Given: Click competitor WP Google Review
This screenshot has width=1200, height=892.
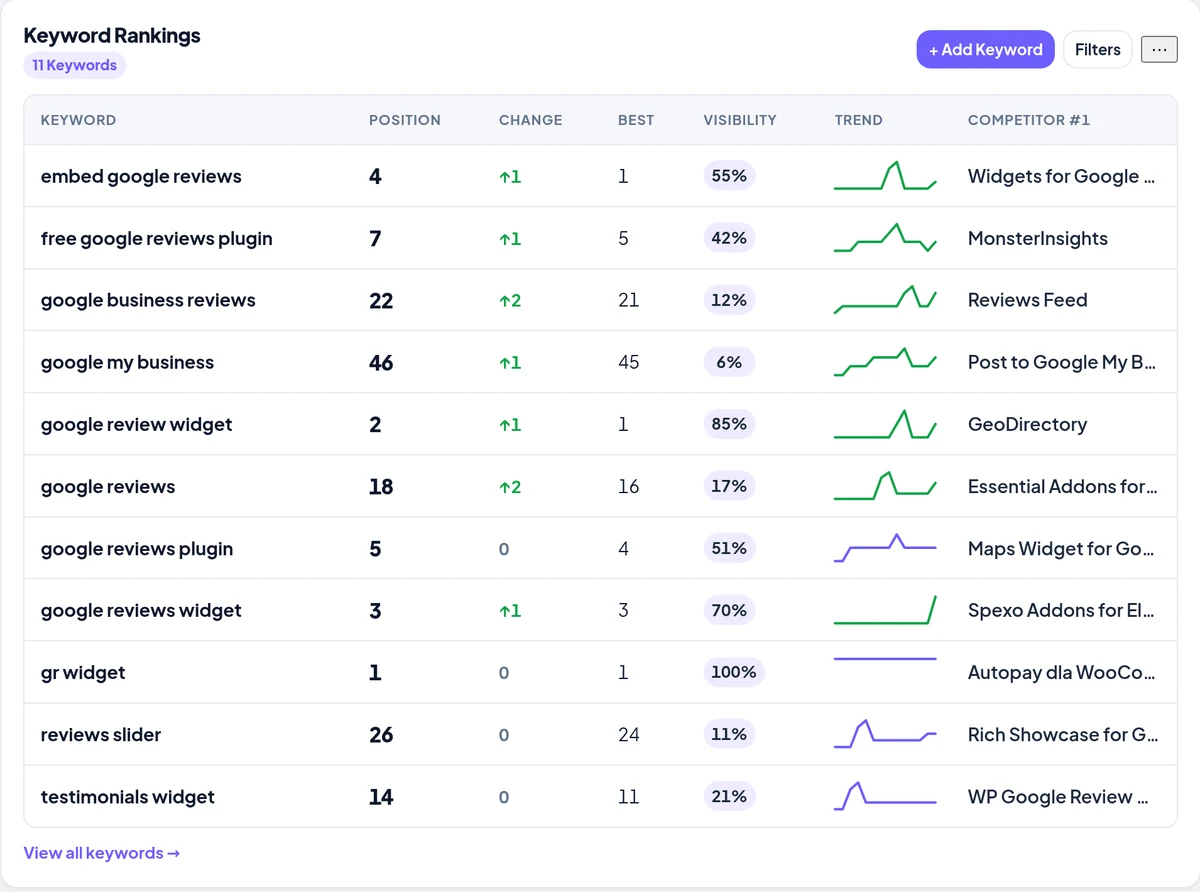Looking at the screenshot, I should (1059, 796).
